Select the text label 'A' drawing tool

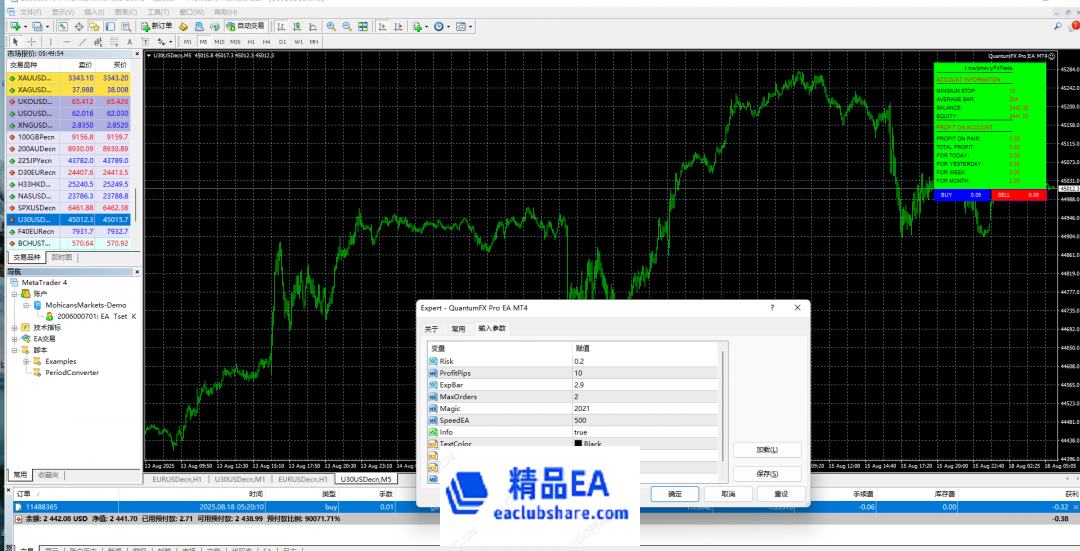tap(130, 42)
